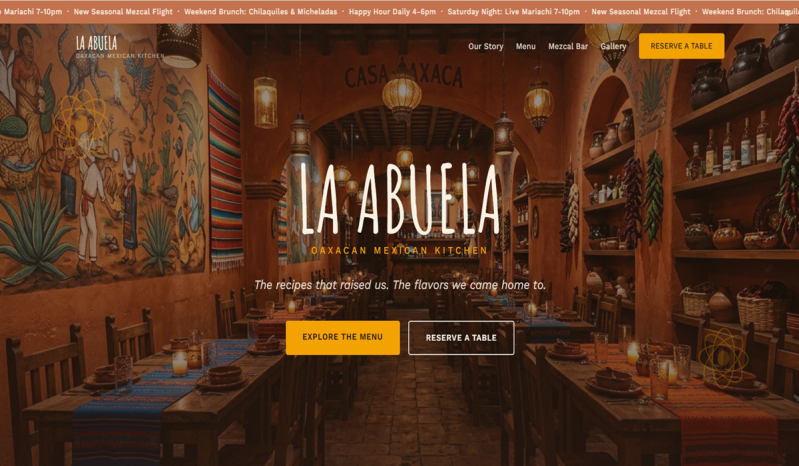
Task: Click Happy Hour Daily 4-6pm ticker item
Action: click(392, 12)
